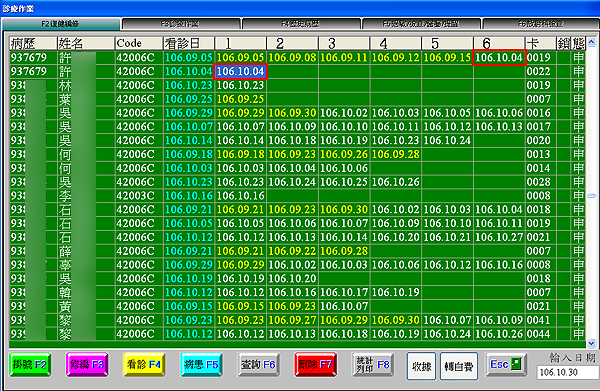Click the 轉自費 button
The image size is (600, 391).
tap(459, 367)
